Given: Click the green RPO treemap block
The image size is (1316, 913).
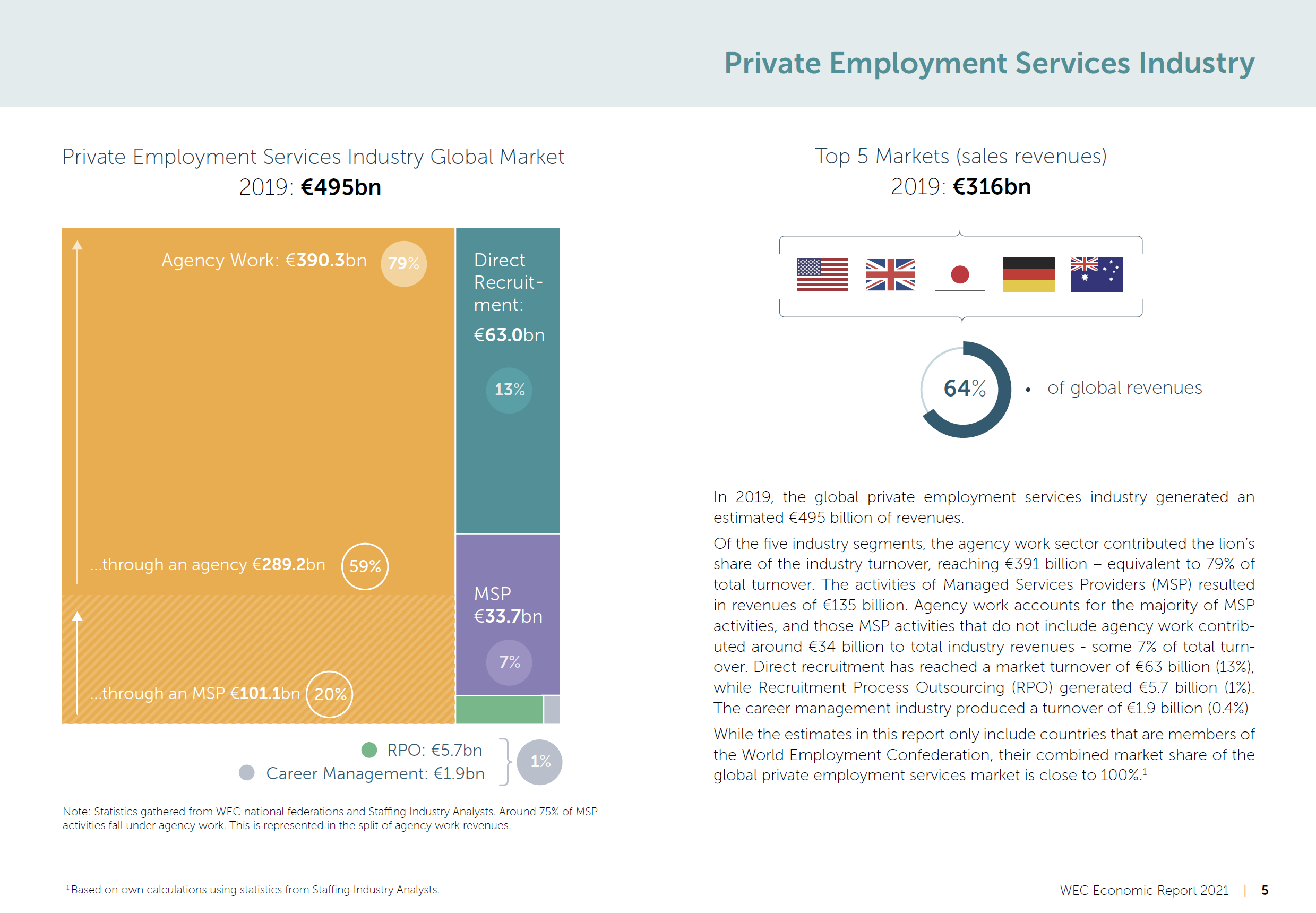Looking at the screenshot, I should (498, 710).
